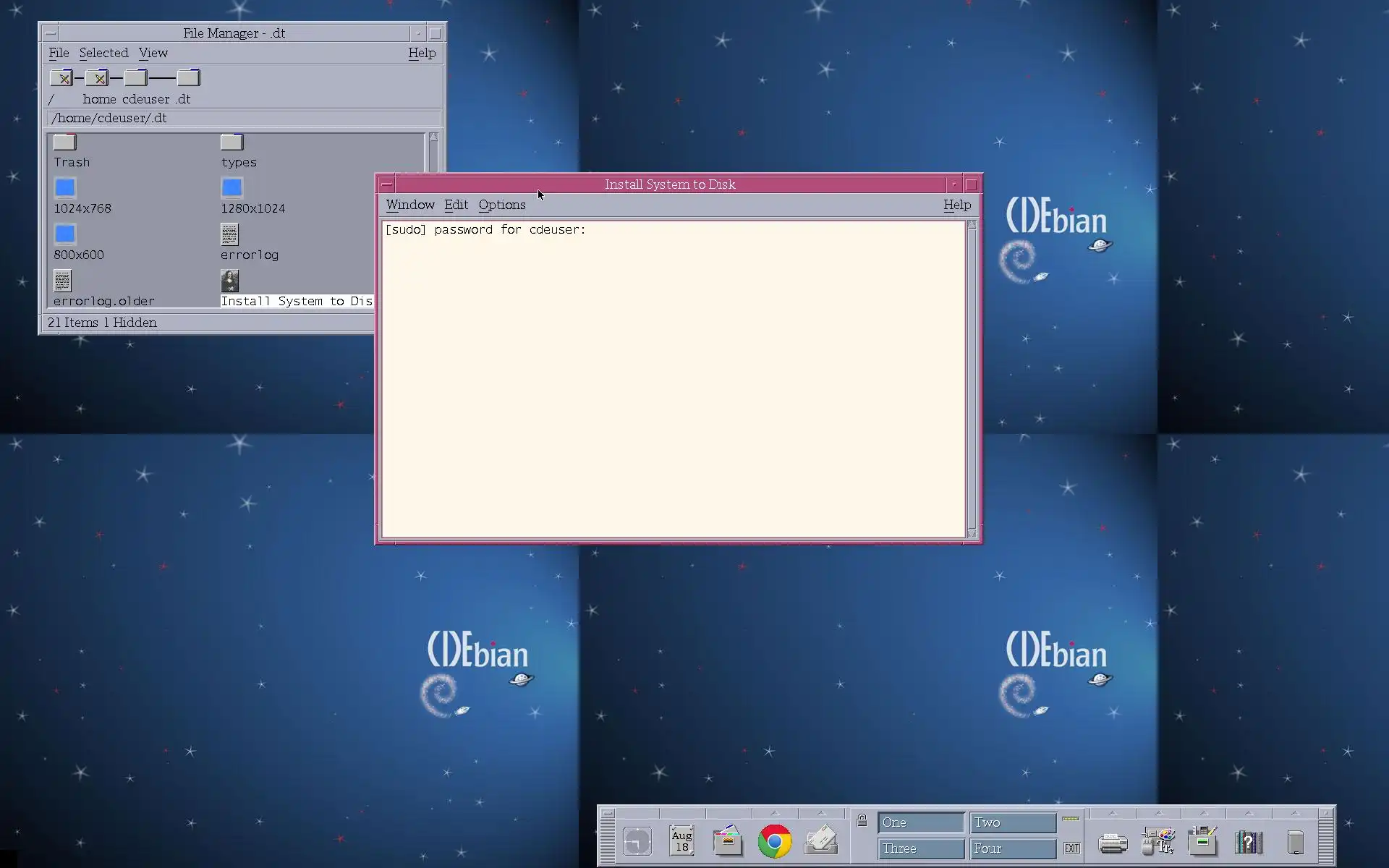Launch Google Chrome from the front panel

click(774, 841)
